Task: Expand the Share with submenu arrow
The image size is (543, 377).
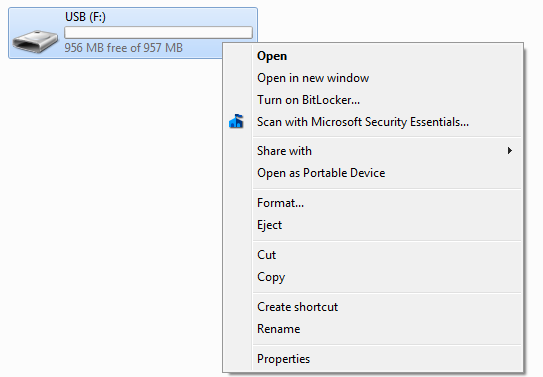Action: (x=509, y=151)
